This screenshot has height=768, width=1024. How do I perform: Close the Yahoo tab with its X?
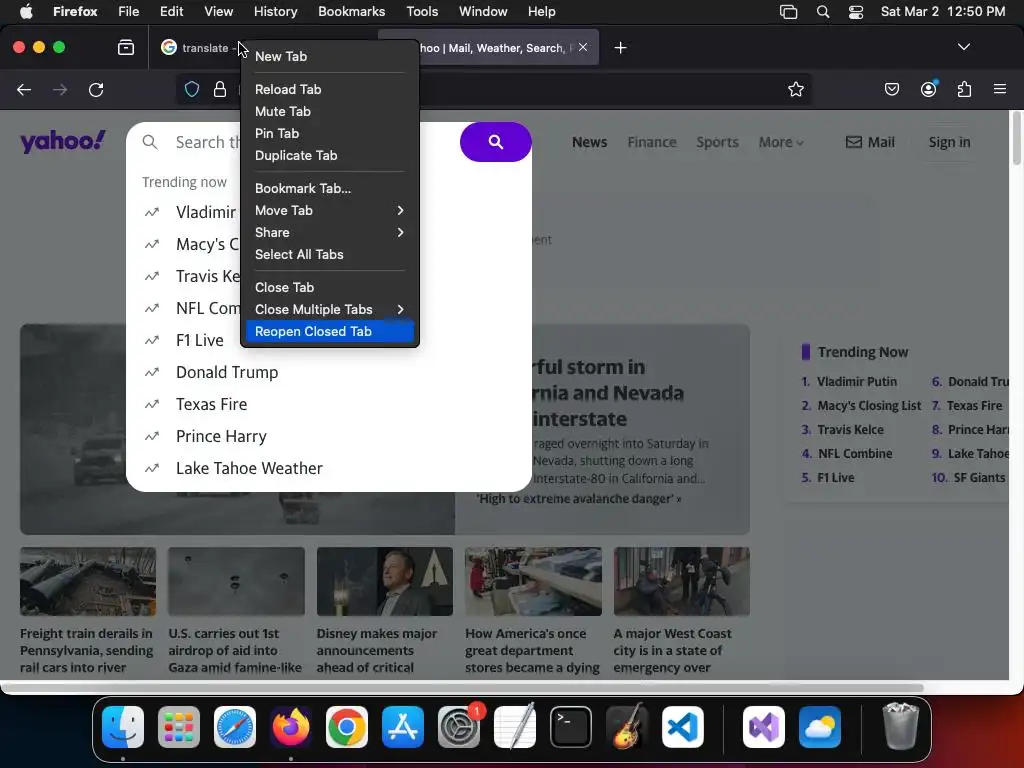click(x=583, y=47)
